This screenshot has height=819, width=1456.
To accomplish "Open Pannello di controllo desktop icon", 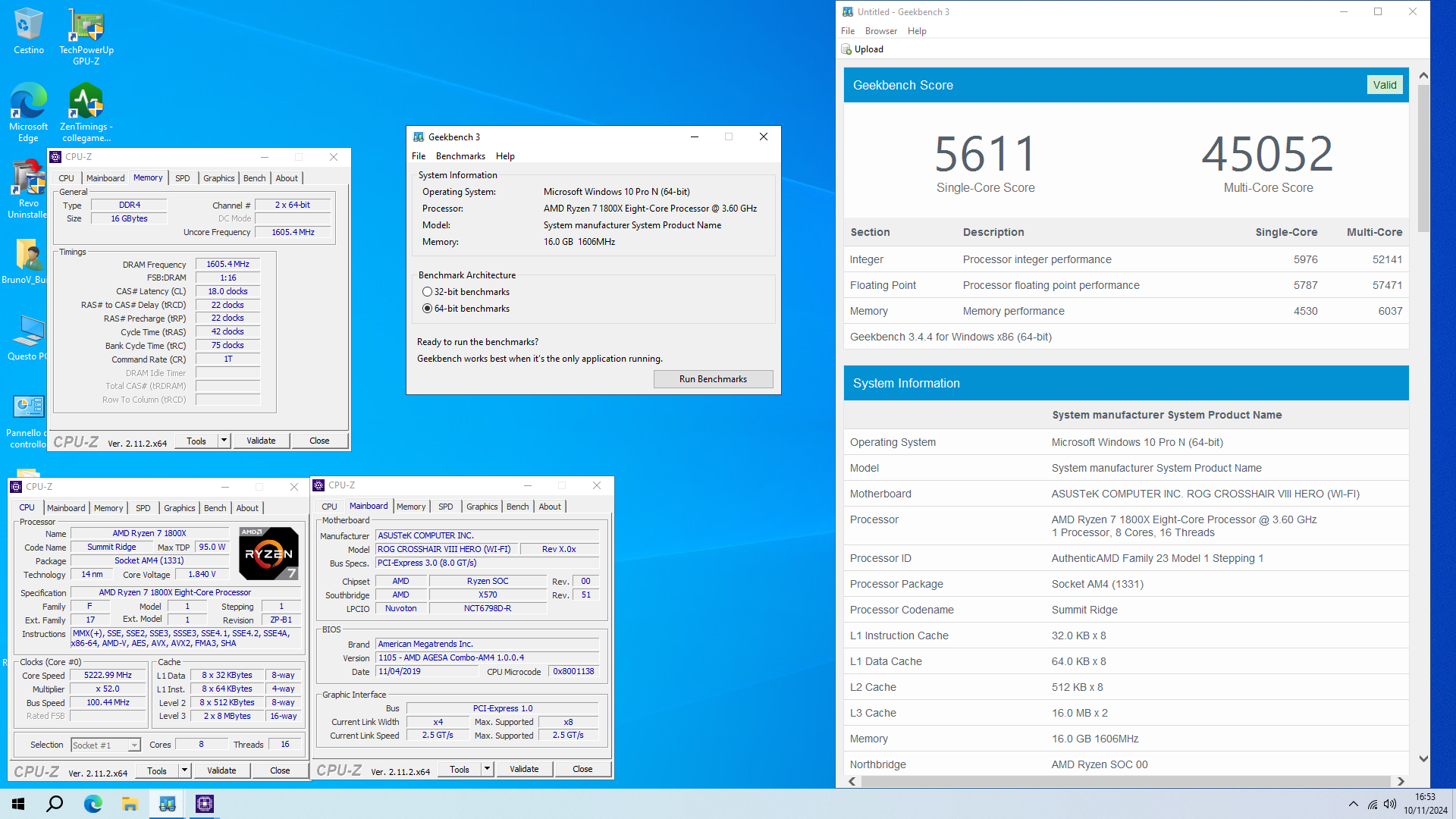I will [x=29, y=421].
